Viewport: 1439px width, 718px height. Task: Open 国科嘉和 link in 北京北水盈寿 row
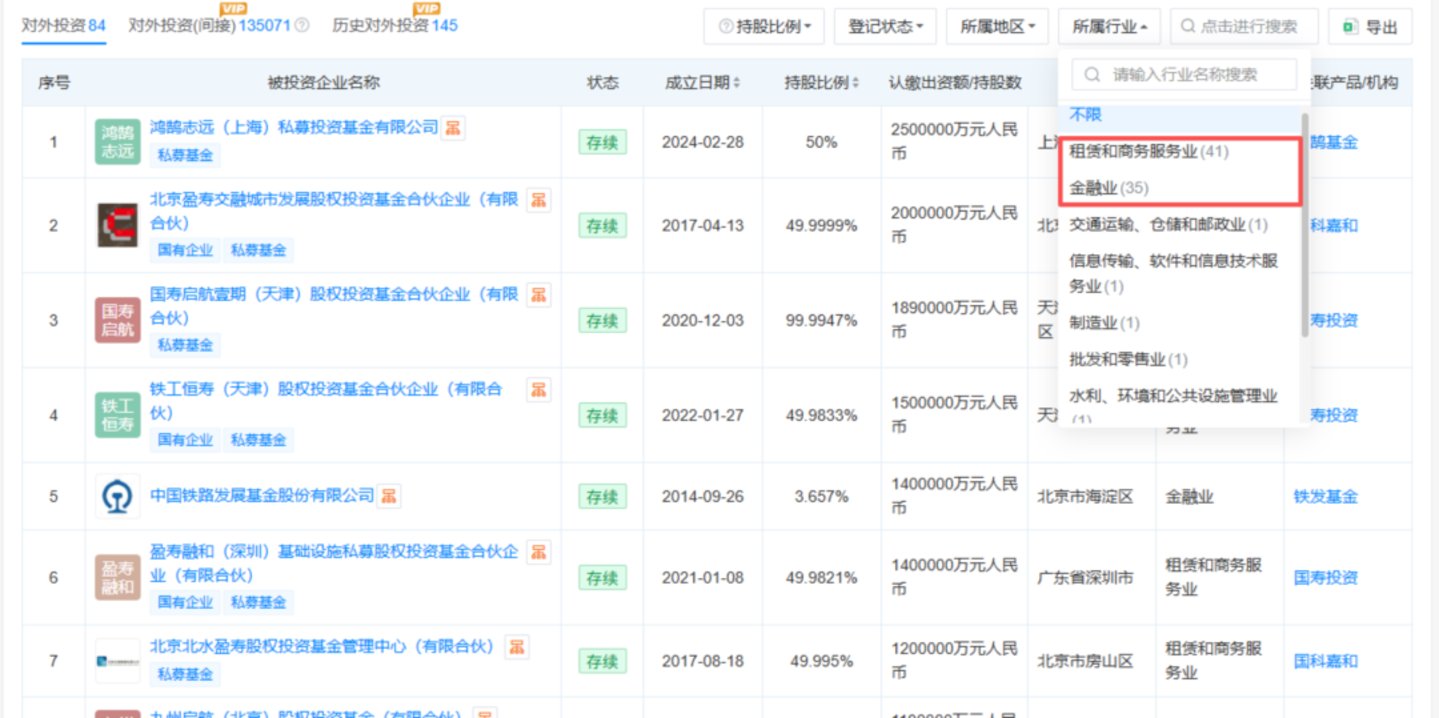pos(1326,660)
